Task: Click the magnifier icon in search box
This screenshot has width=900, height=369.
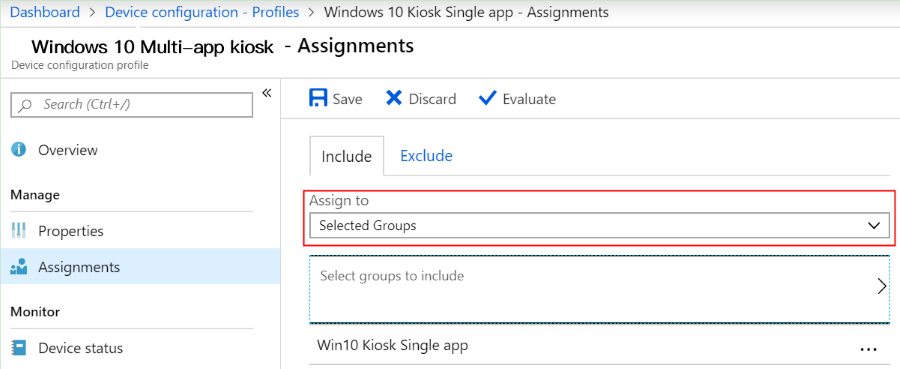Action: coord(26,105)
